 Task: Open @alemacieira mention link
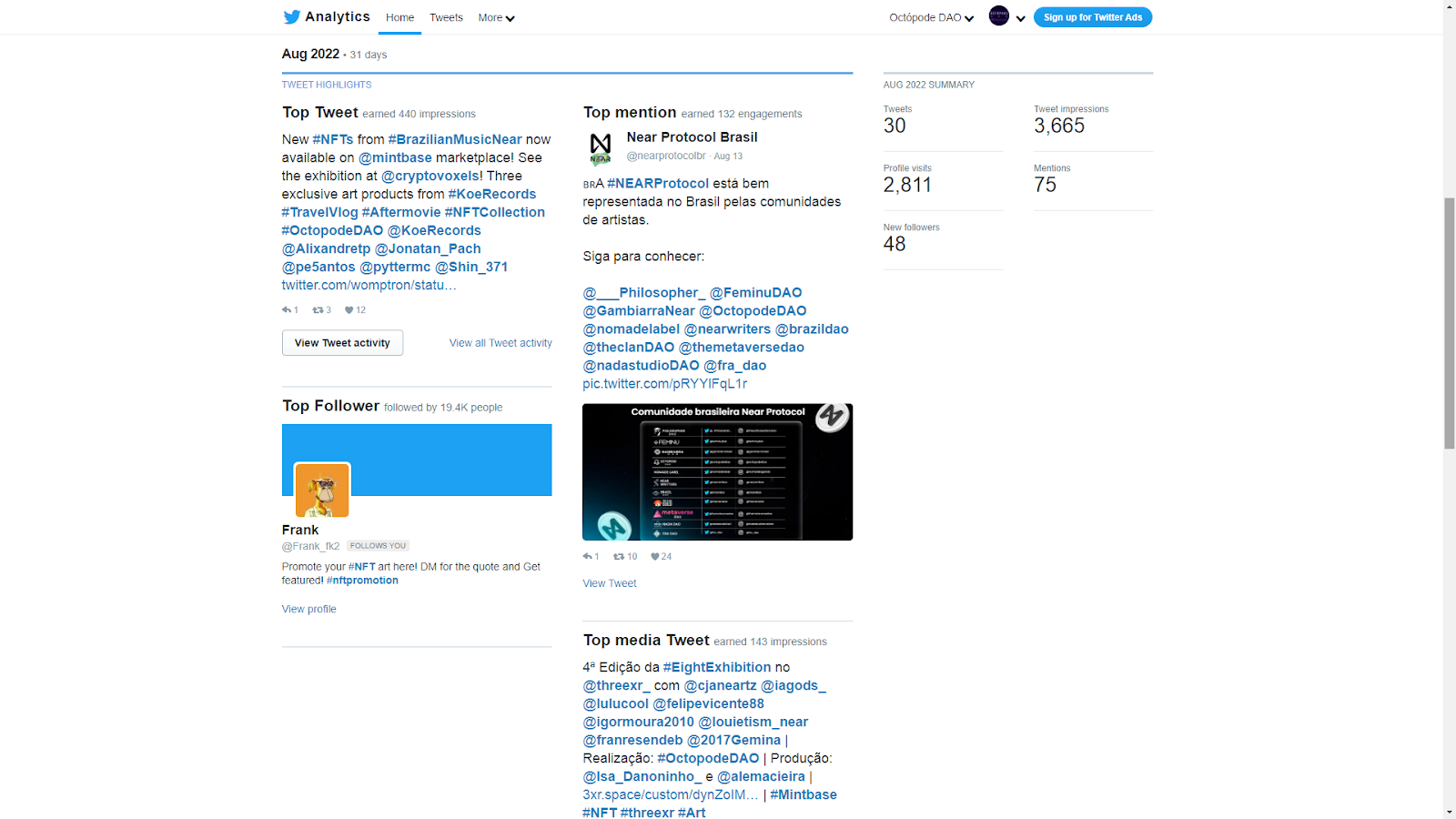pyautogui.click(x=761, y=776)
